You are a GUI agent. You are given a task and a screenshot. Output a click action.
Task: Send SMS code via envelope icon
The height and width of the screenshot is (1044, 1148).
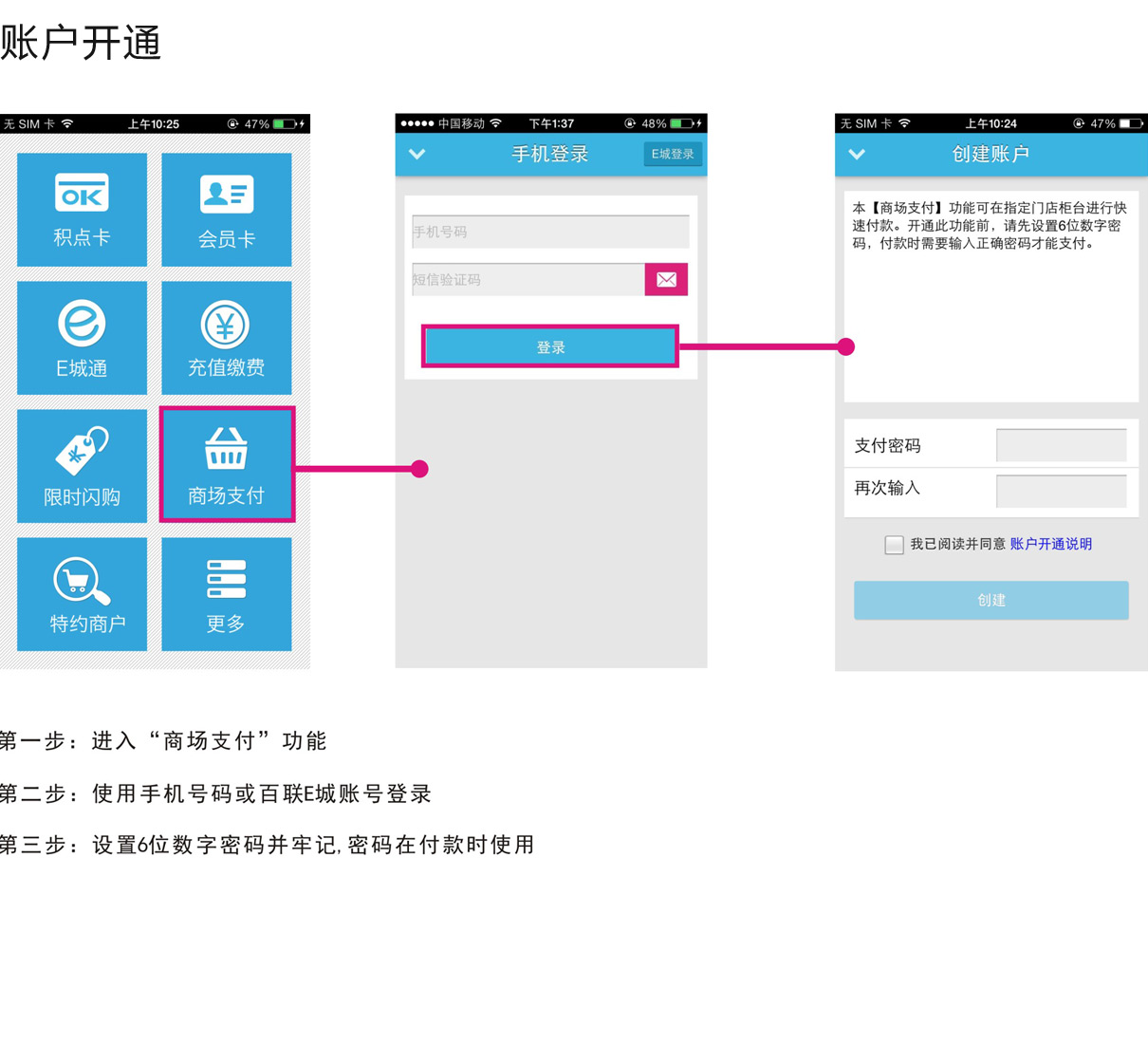tap(666, 279)
